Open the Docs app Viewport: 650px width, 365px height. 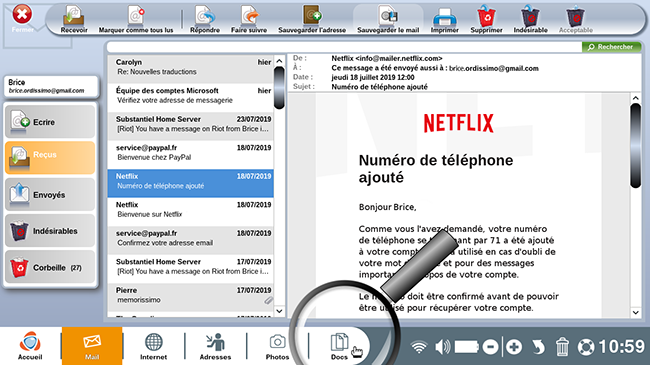339,346
